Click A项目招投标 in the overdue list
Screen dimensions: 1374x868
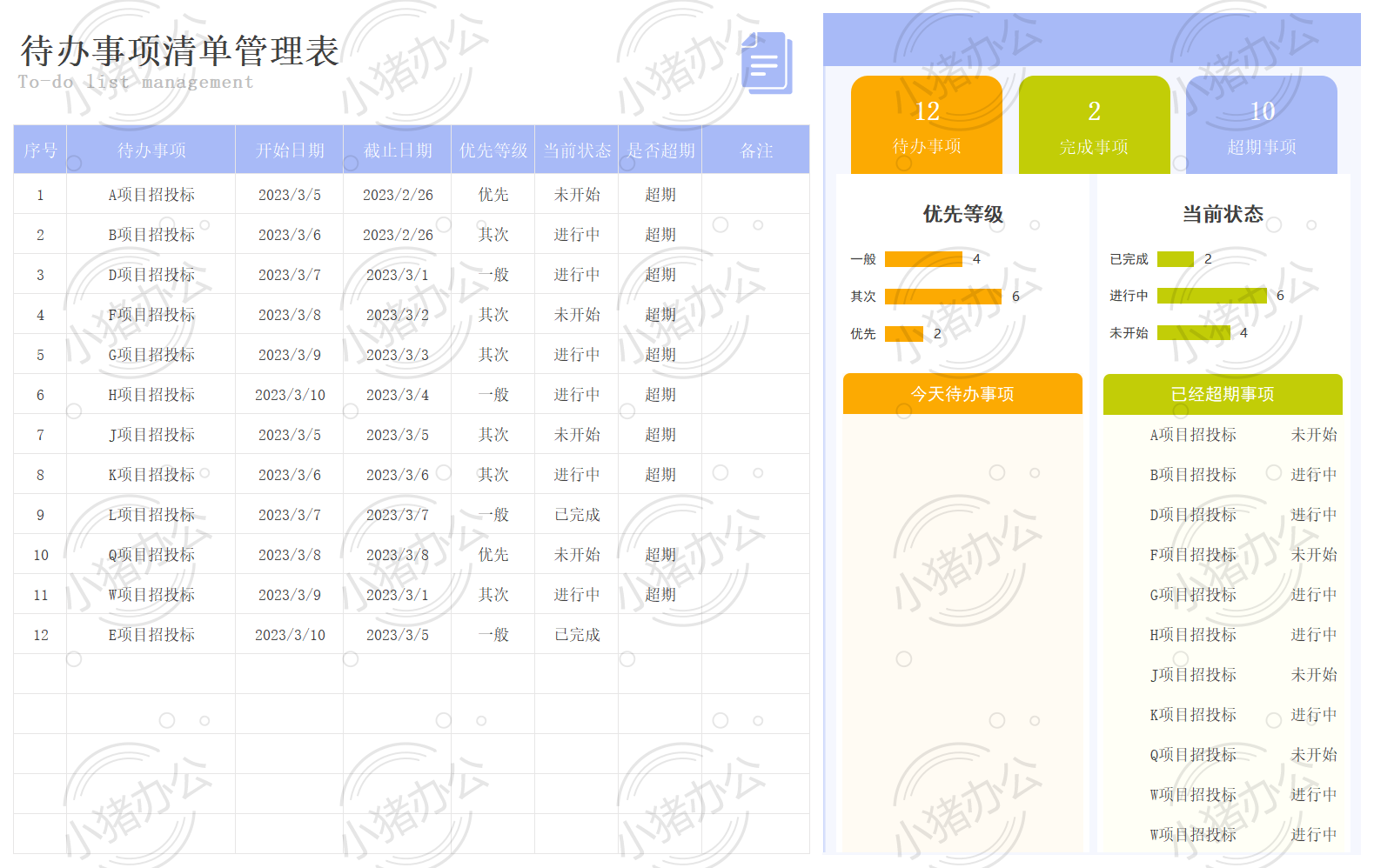1193,435
